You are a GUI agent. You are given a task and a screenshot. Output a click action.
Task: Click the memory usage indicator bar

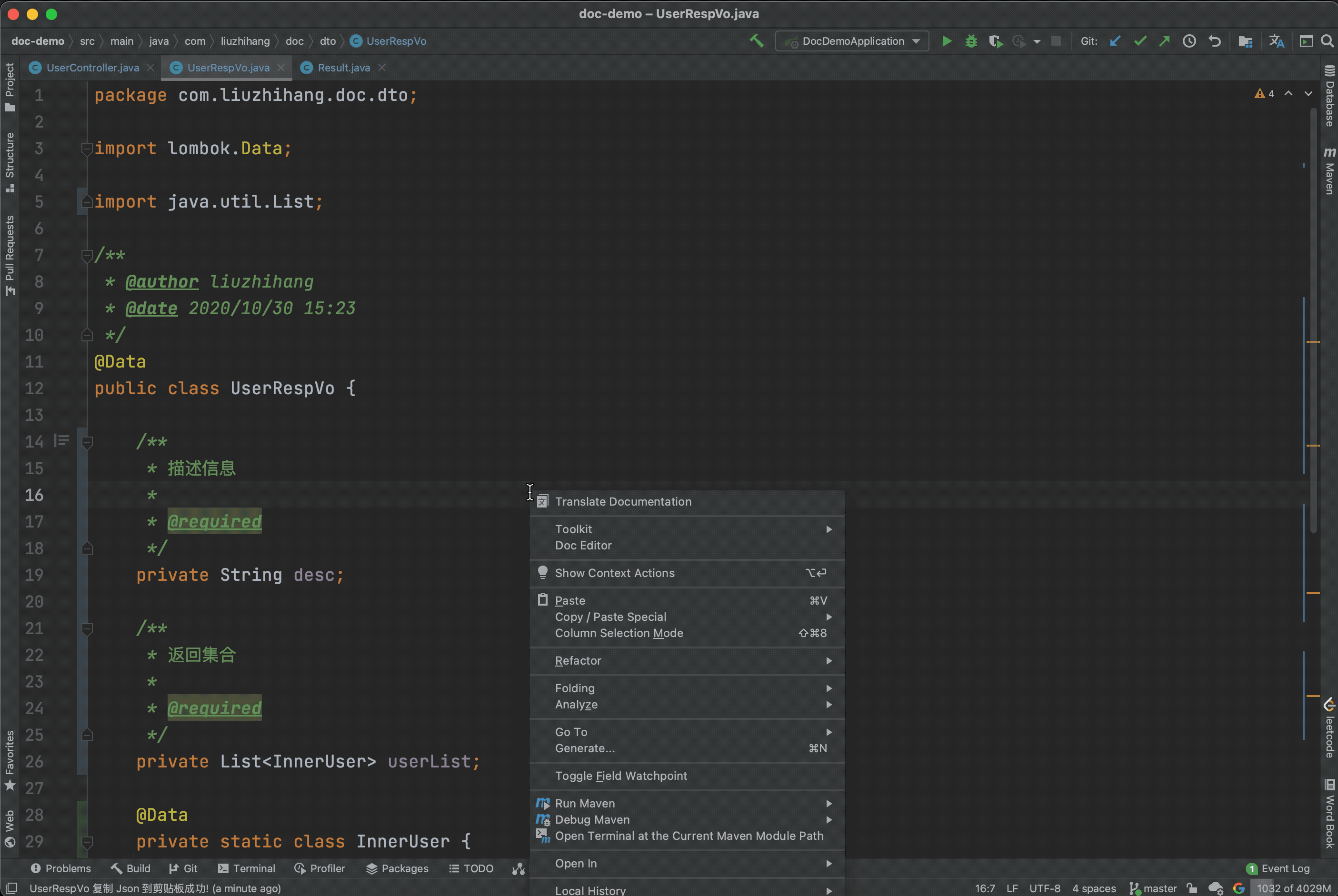point(1293,888)
